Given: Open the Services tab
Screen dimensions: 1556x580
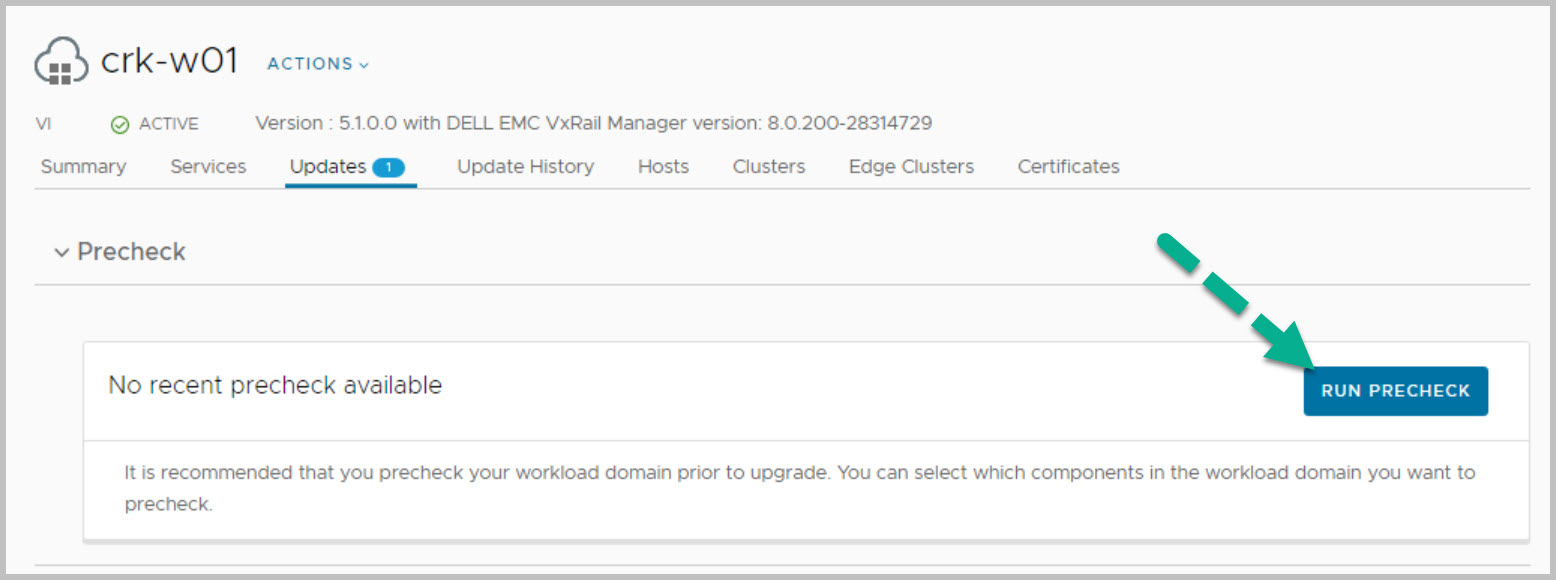Looking at the screenshot, I should (x=208, y=167).
